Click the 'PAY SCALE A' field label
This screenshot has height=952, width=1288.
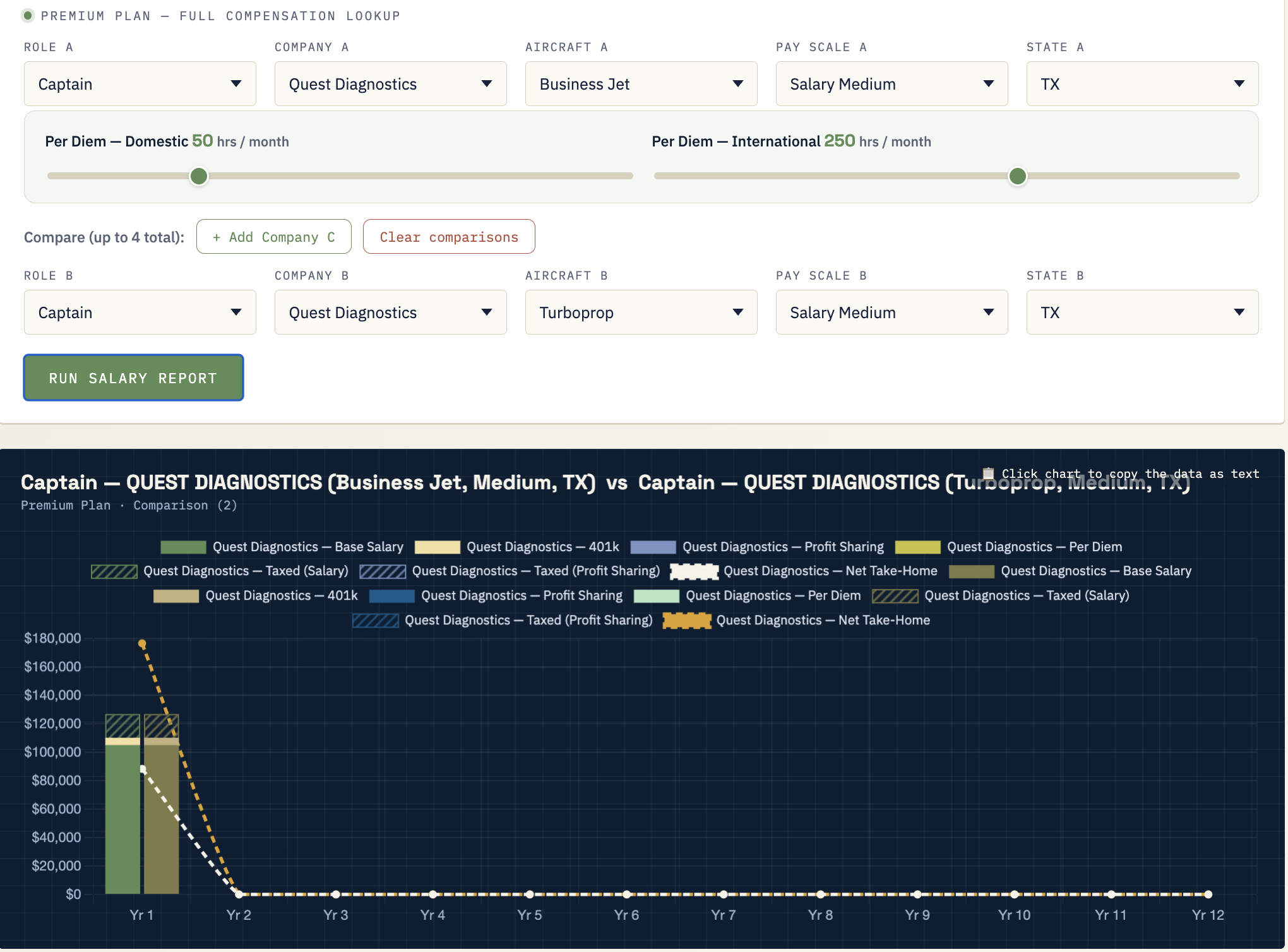(821, 47)
